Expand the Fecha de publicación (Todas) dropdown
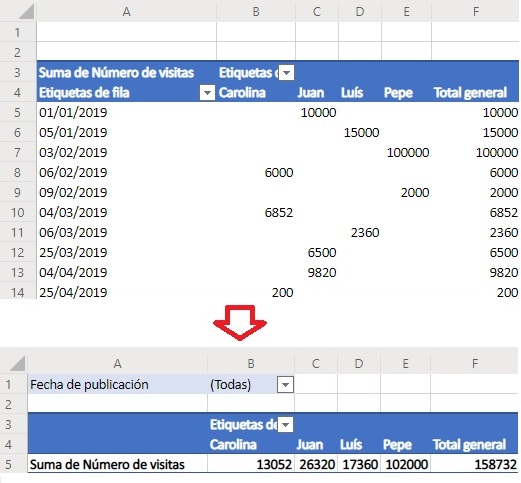This screenshot has width=521, height=483. click(285, 385)
